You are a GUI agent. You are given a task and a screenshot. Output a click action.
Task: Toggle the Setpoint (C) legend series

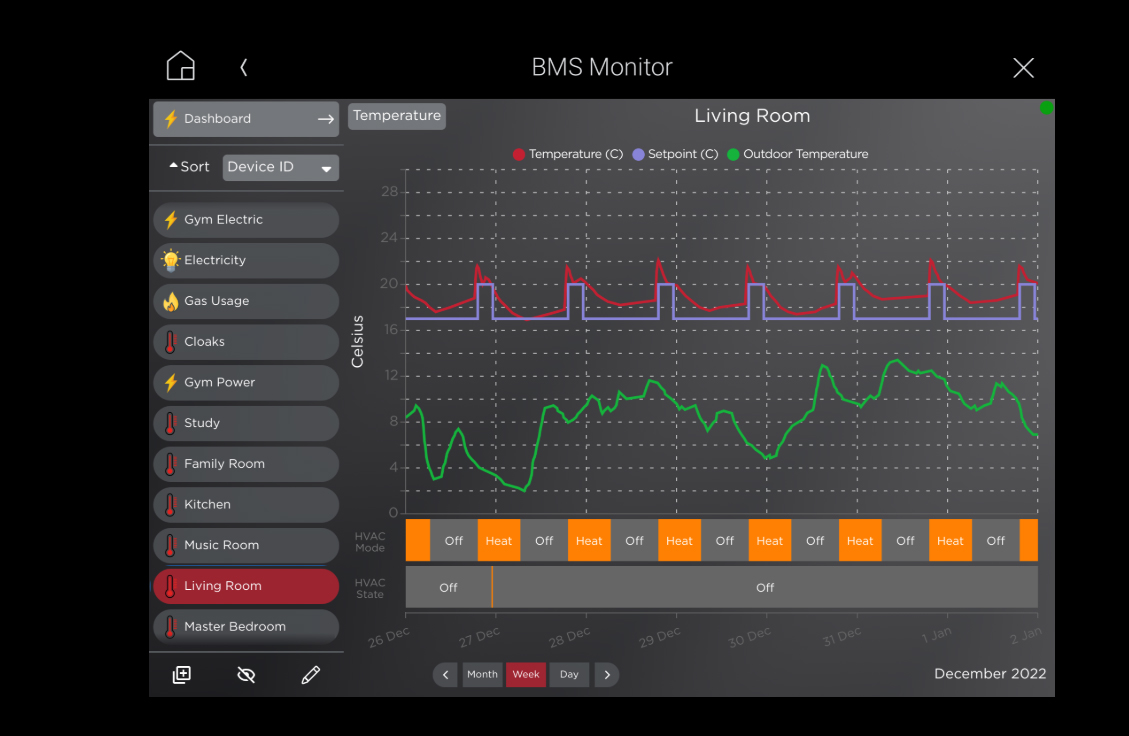pos(675,154)
